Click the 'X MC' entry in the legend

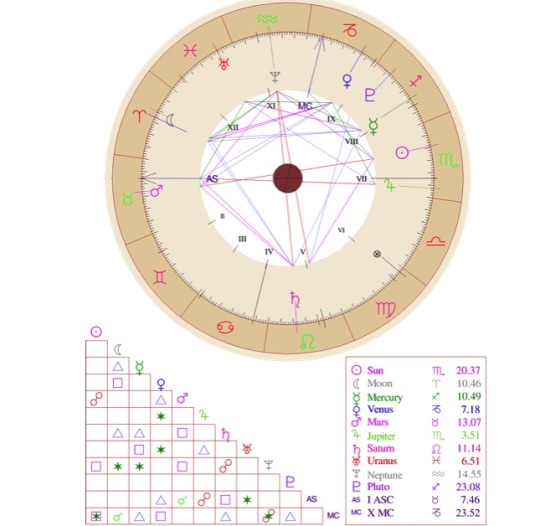(x=380, y=513)
